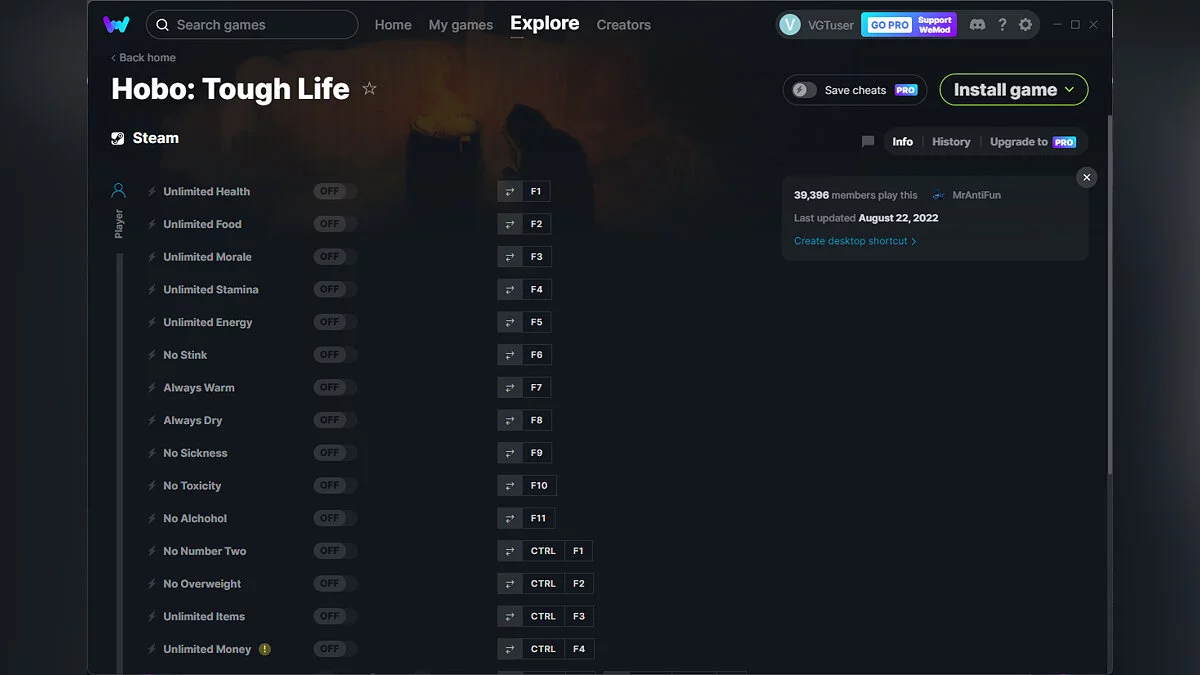Click the CTRL key of Unlimited Items' hotkey
Viewport: 1200px width, 675px height.
[543, 616]
